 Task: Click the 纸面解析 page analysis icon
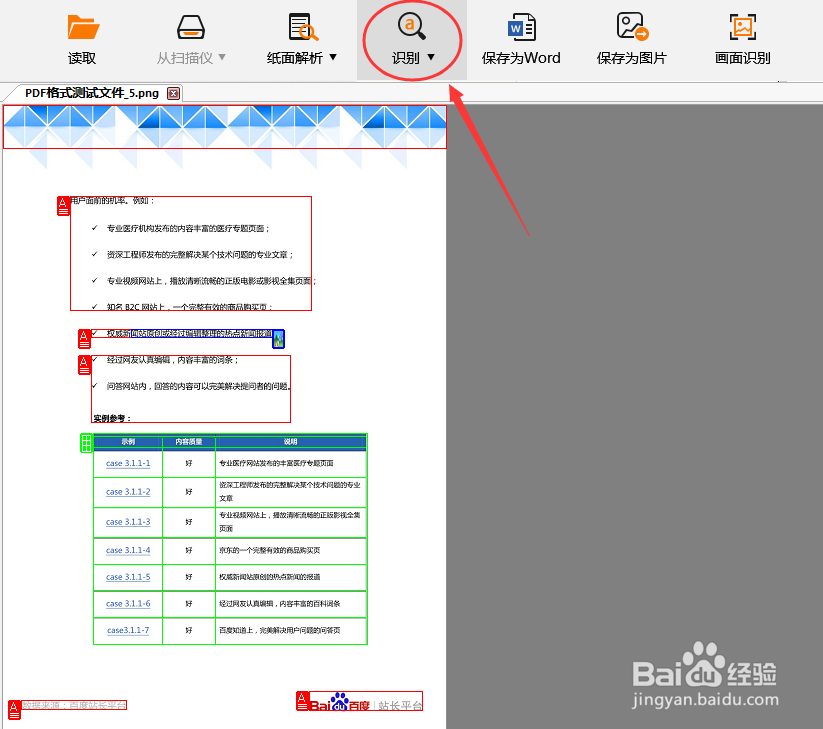point(303,27)
